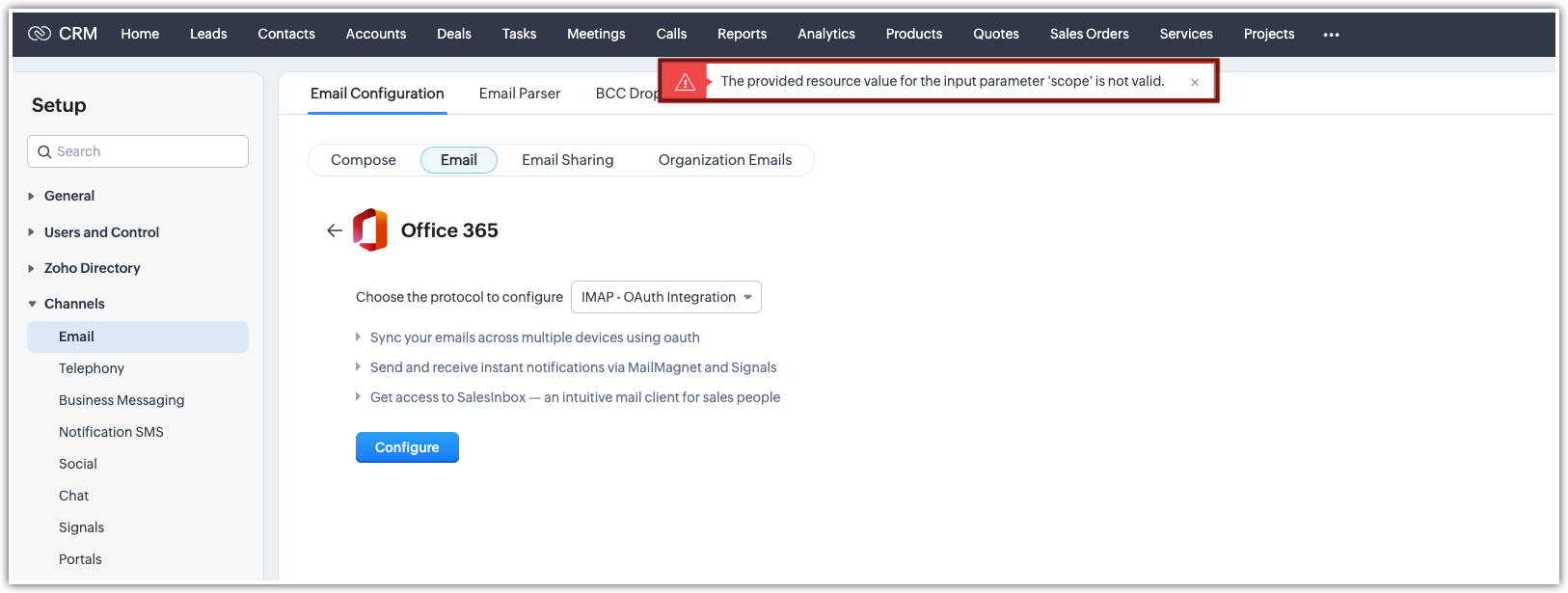The image size is (1568, 593).
Task: Open the protocol dropdown IMAP - OAuth Integration
Action: pyautogui.click(x=666, y=297)
